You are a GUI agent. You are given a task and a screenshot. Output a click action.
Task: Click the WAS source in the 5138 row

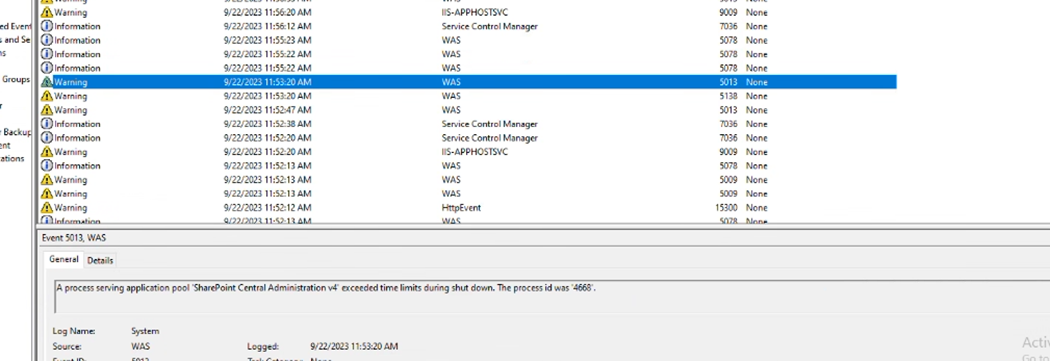451,96
